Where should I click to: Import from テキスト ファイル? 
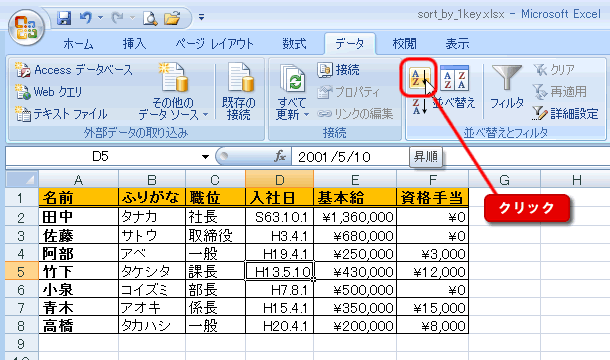(61, 114)
